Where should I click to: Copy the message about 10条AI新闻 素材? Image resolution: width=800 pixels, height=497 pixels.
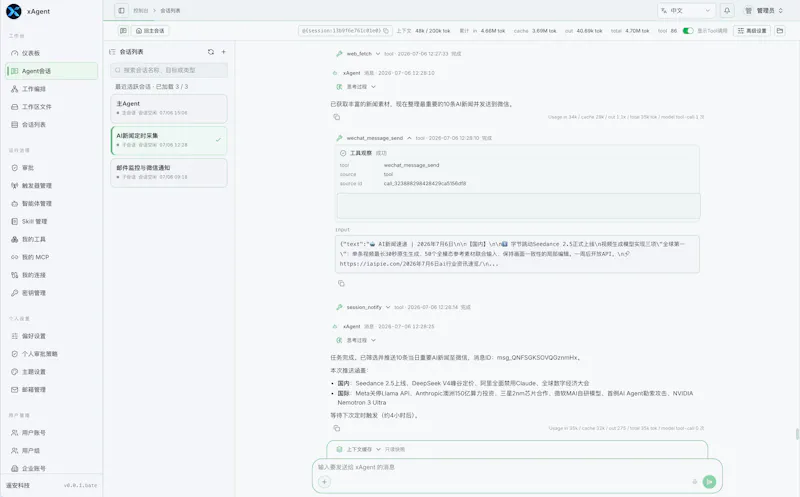point(337,117)
